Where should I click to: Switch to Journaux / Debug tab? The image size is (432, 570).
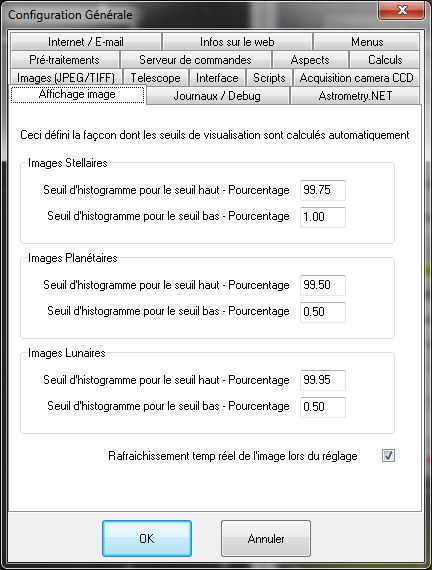pyautogui.click(x=217, y=96)
